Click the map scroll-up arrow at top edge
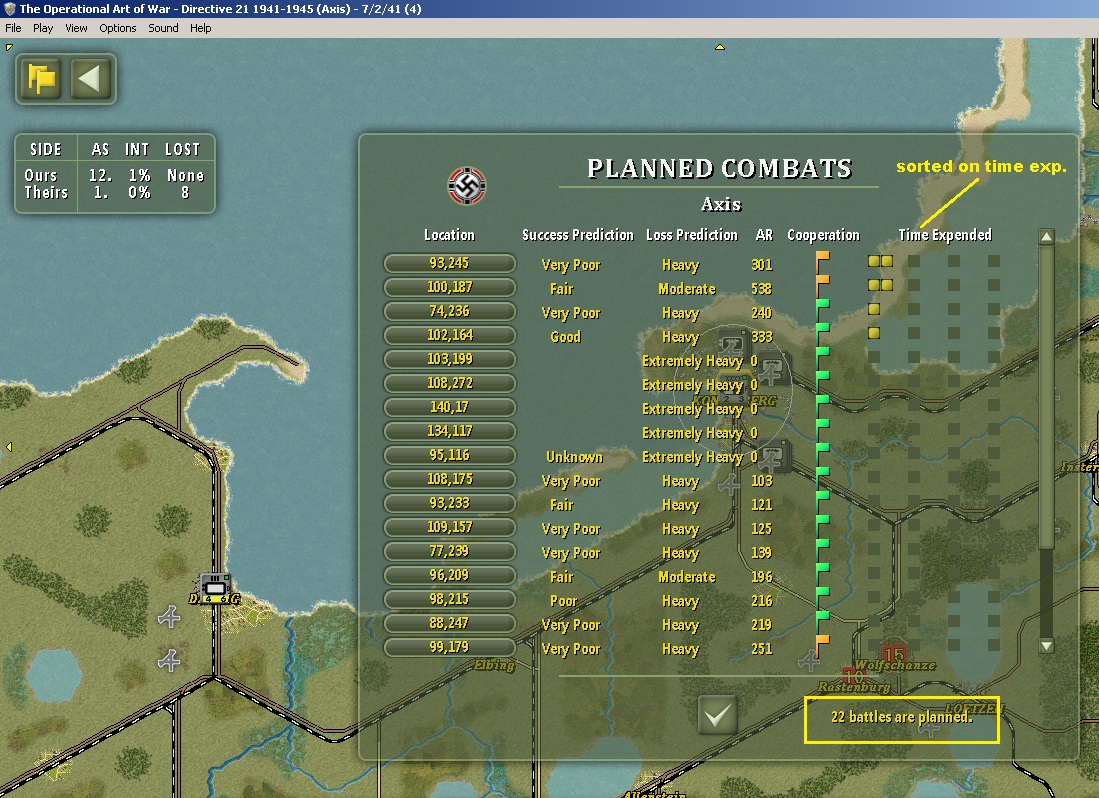Image resolution: width=1099 pixels, height=798 pixels. click(719, 47)
